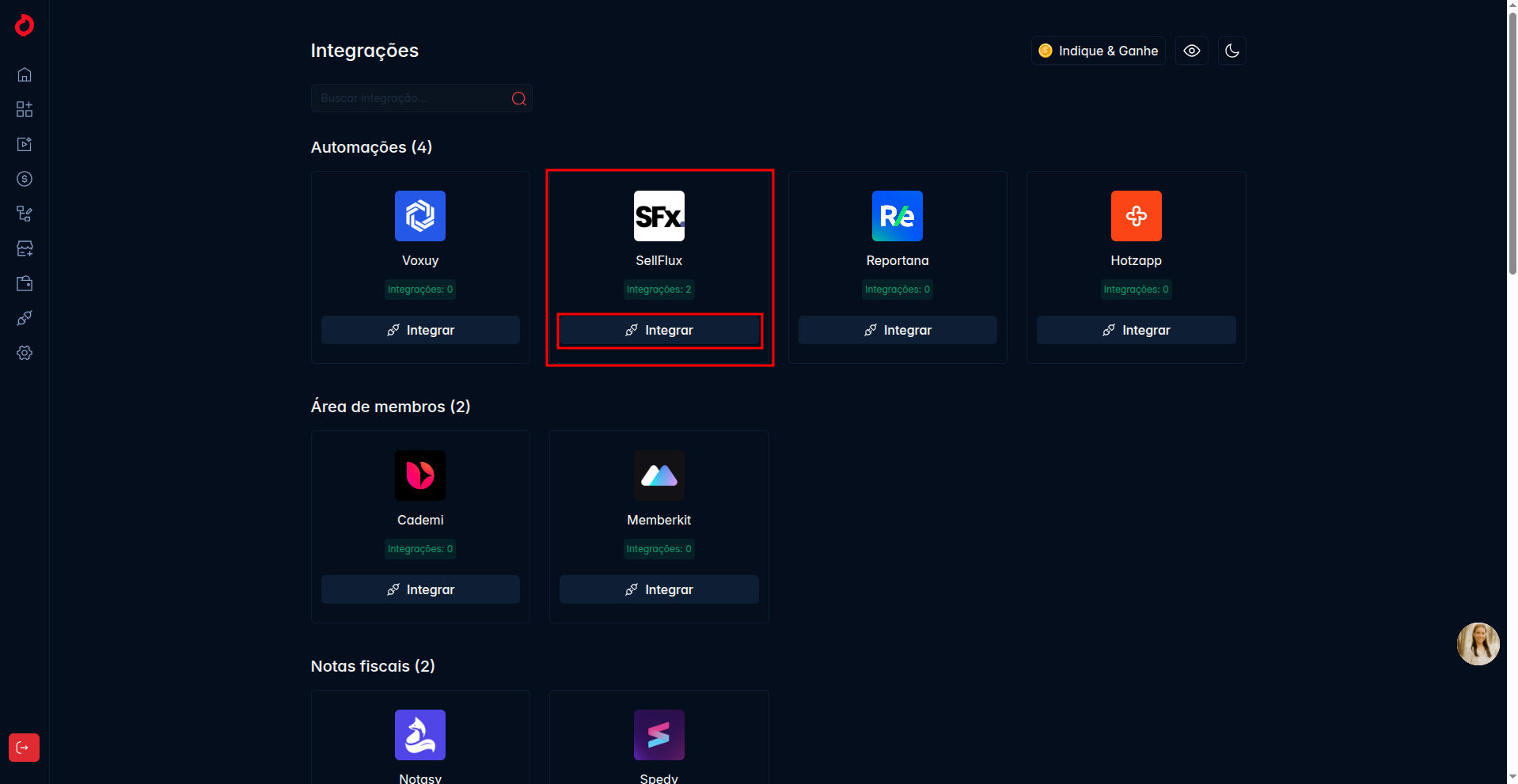Screen dimensions: 1518x784
Task: Click Integrar under SellFlux
Action: pyautogui.click(x=659, y=330)
